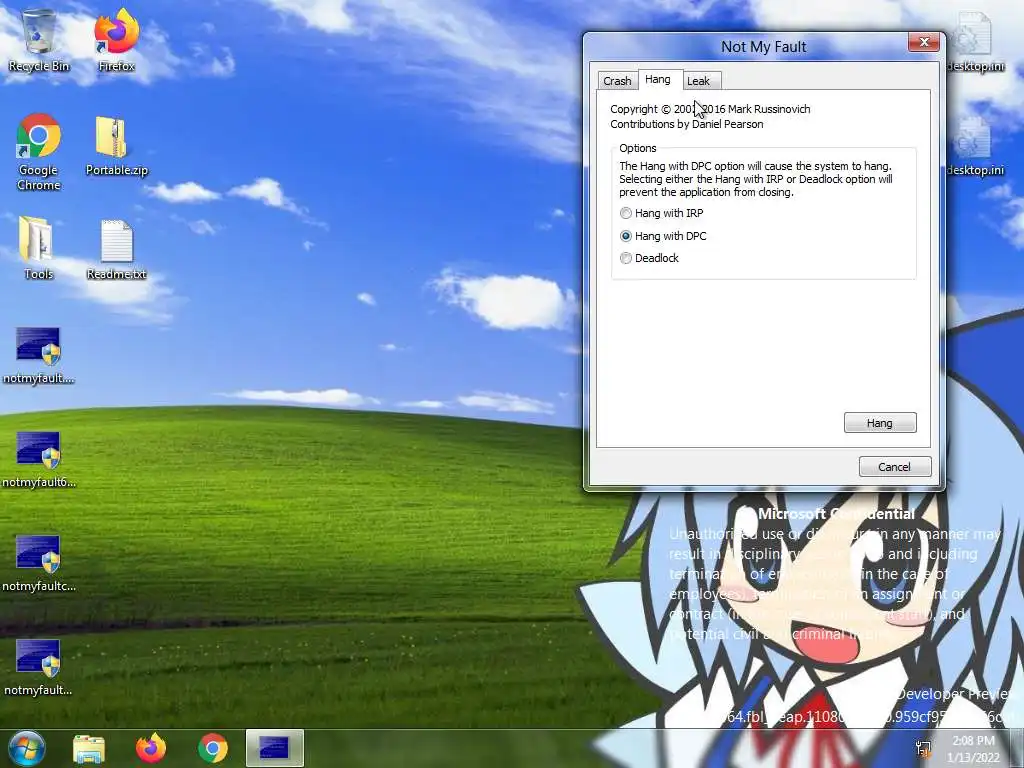Switch to the Leak tab

(x=699, y=81)
